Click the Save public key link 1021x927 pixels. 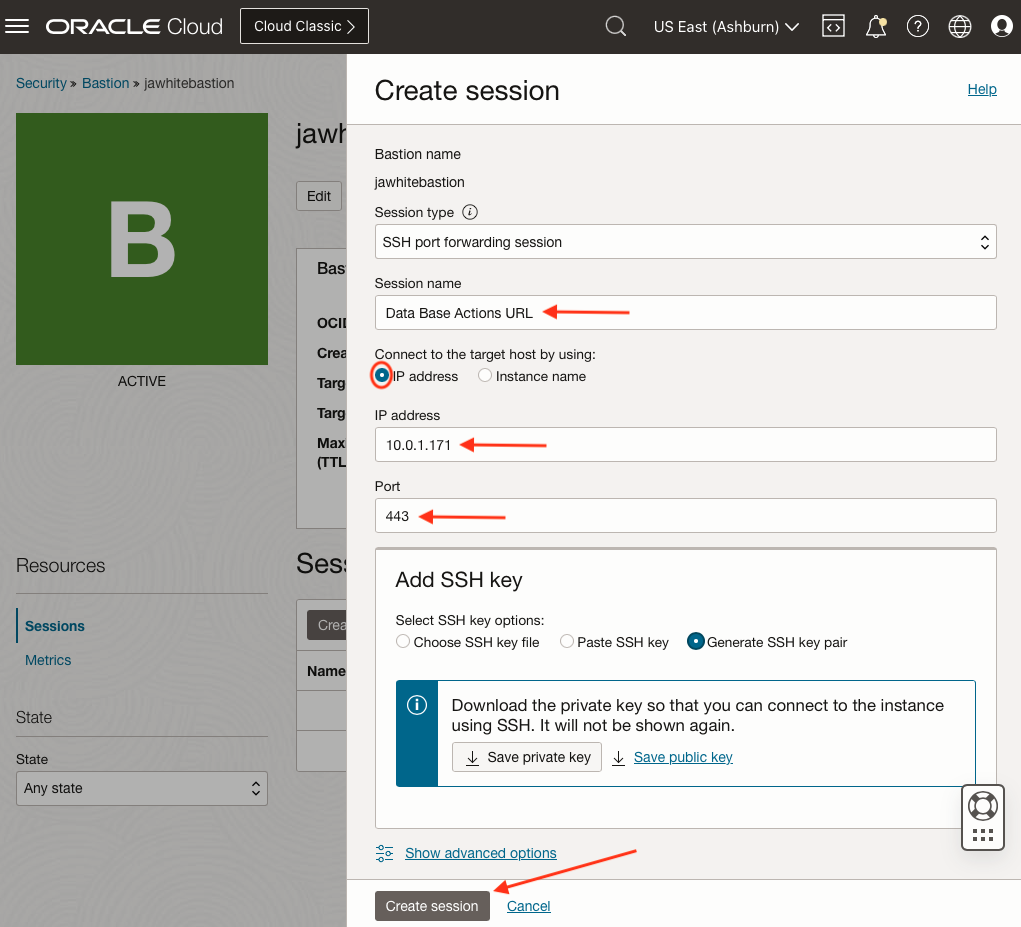[x=681, y=757]
